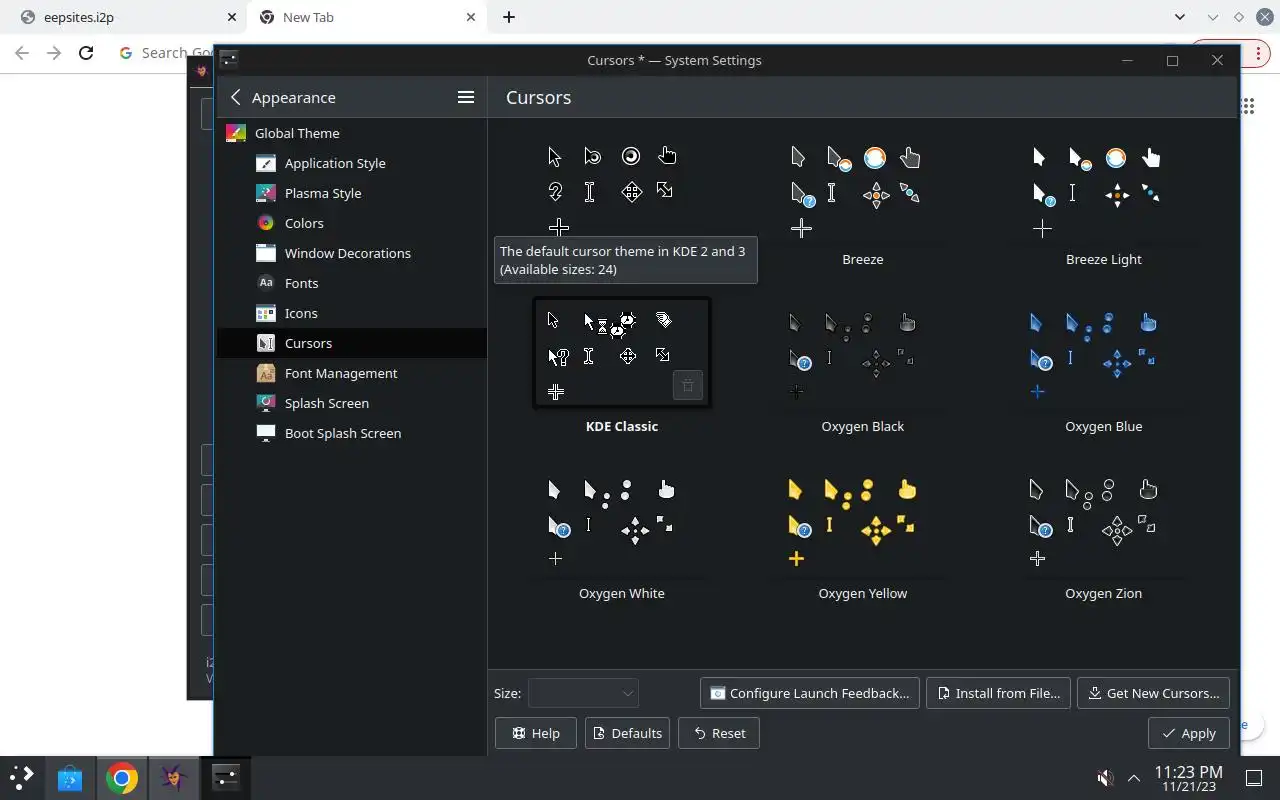1280x800 pixels.
Task: Open Chrome tab search dropdown arrow
Action: click(1180, 17)
